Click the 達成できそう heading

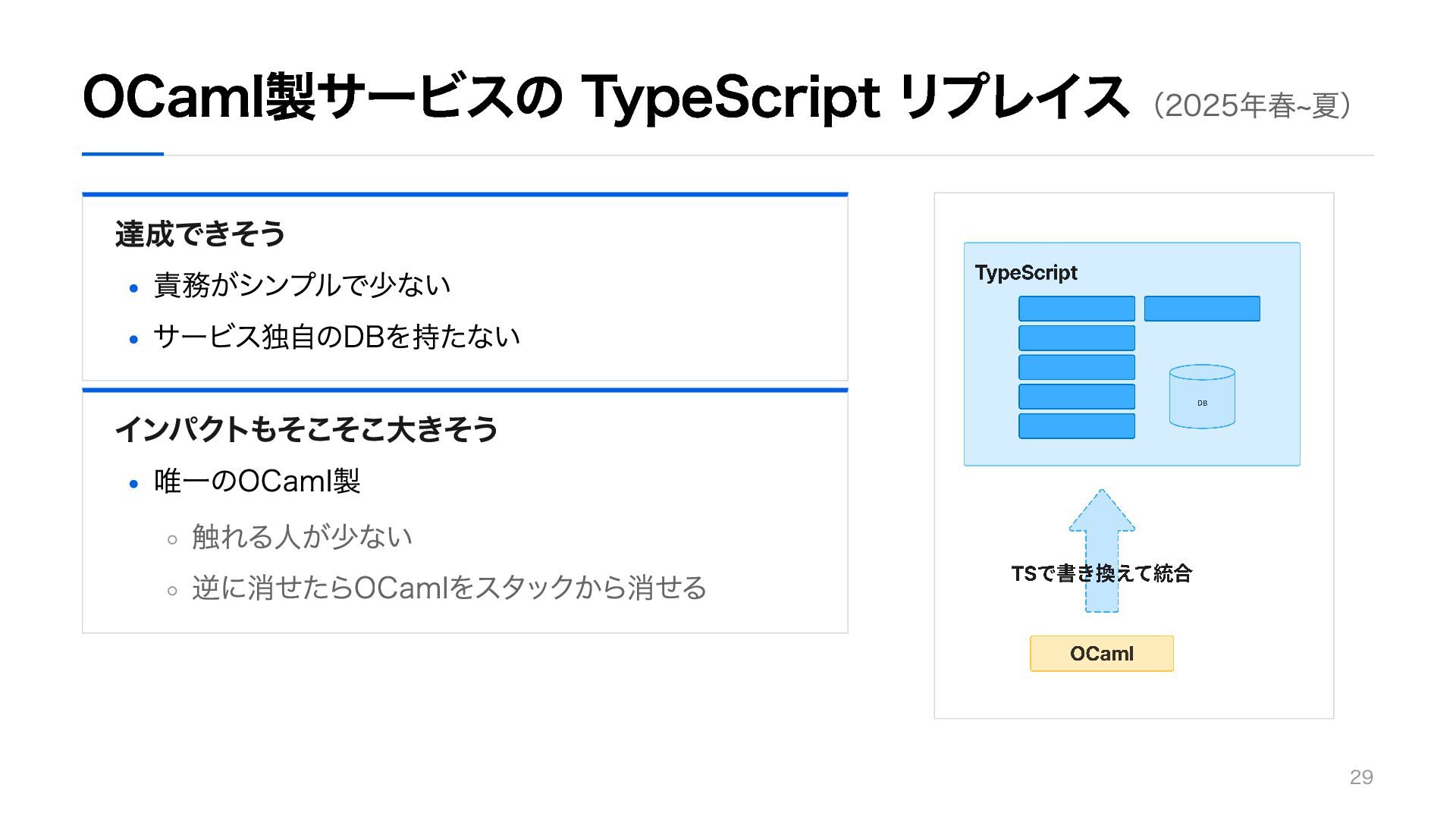tap(200, 234)
